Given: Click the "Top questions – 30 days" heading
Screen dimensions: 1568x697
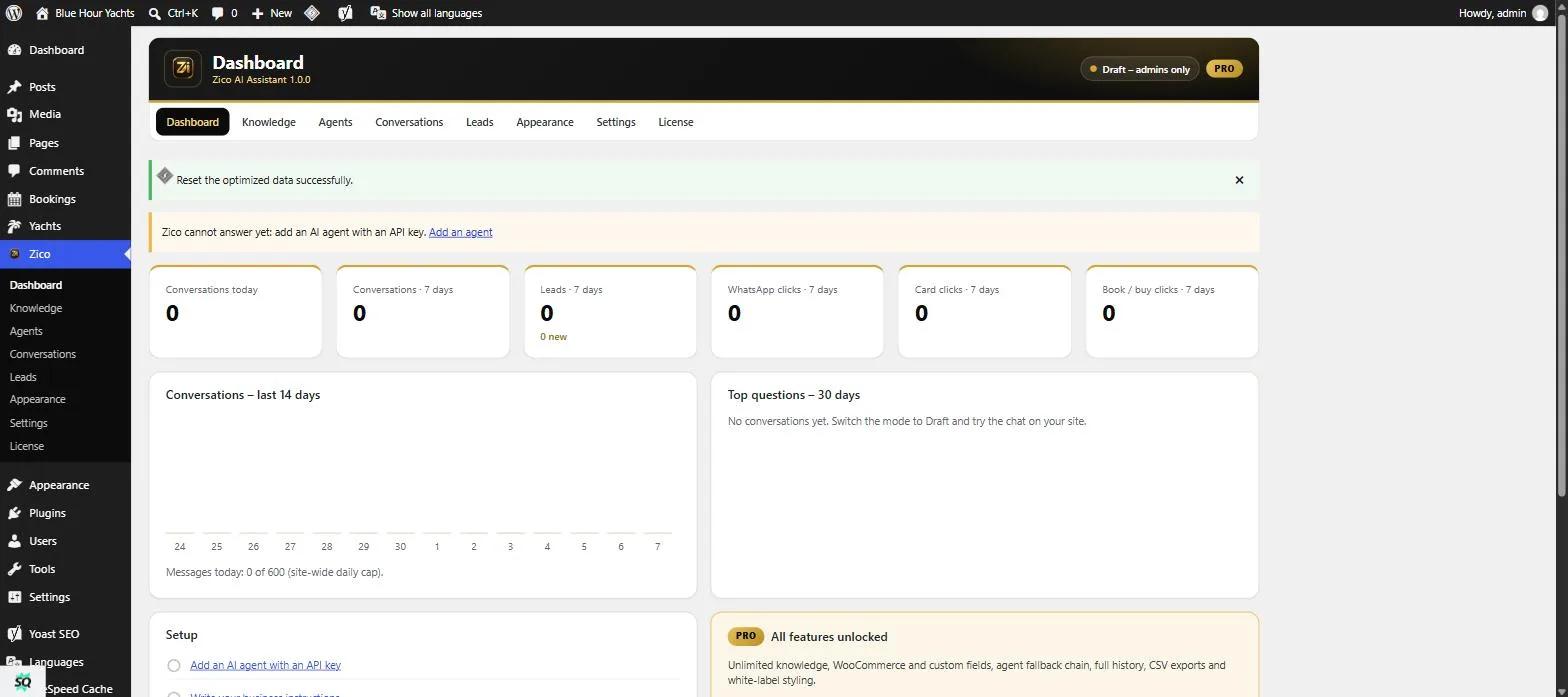Looking at the screenshot, I should coord(794,395).
